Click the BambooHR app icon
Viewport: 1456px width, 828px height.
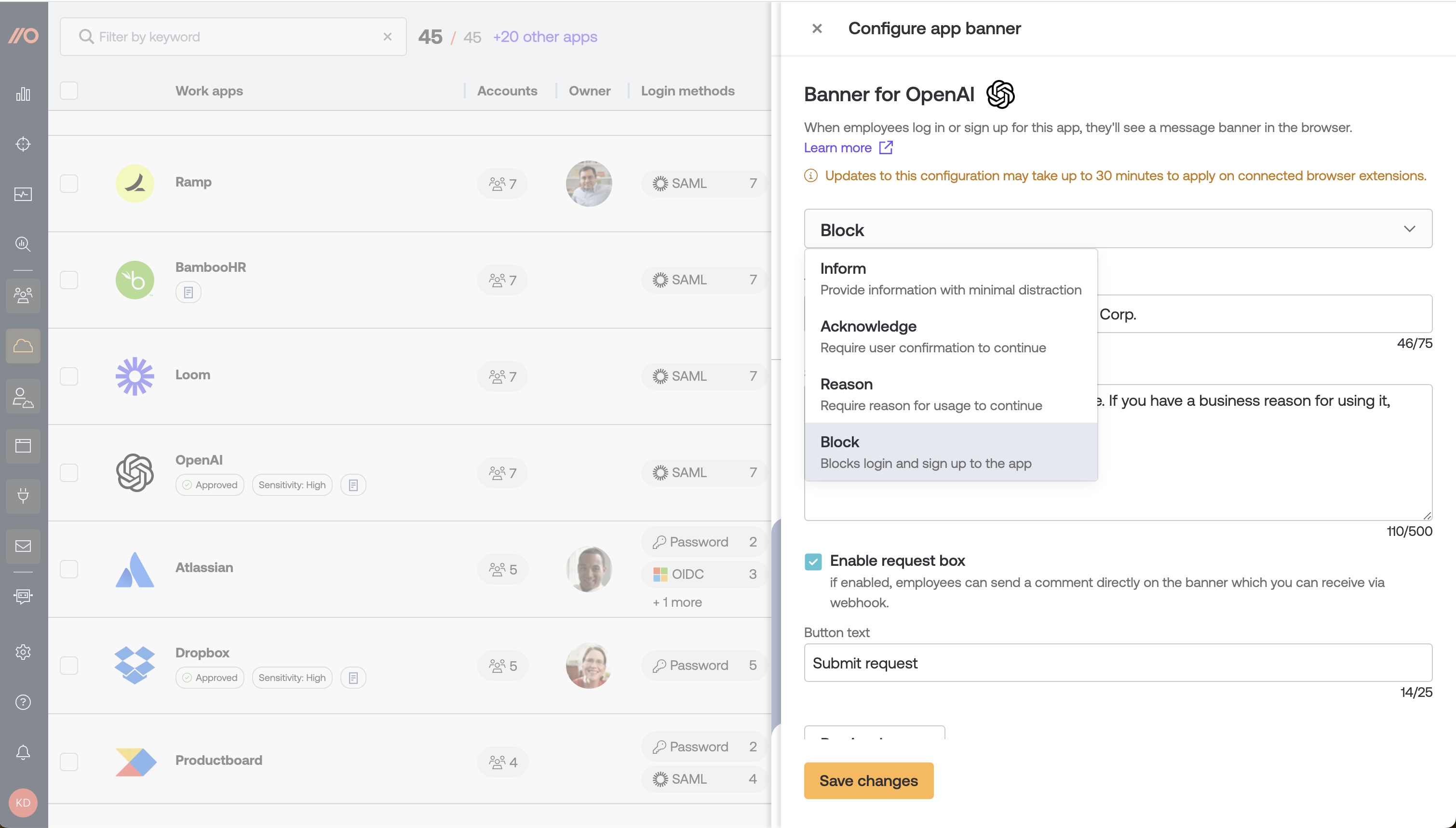pos(134,279)
